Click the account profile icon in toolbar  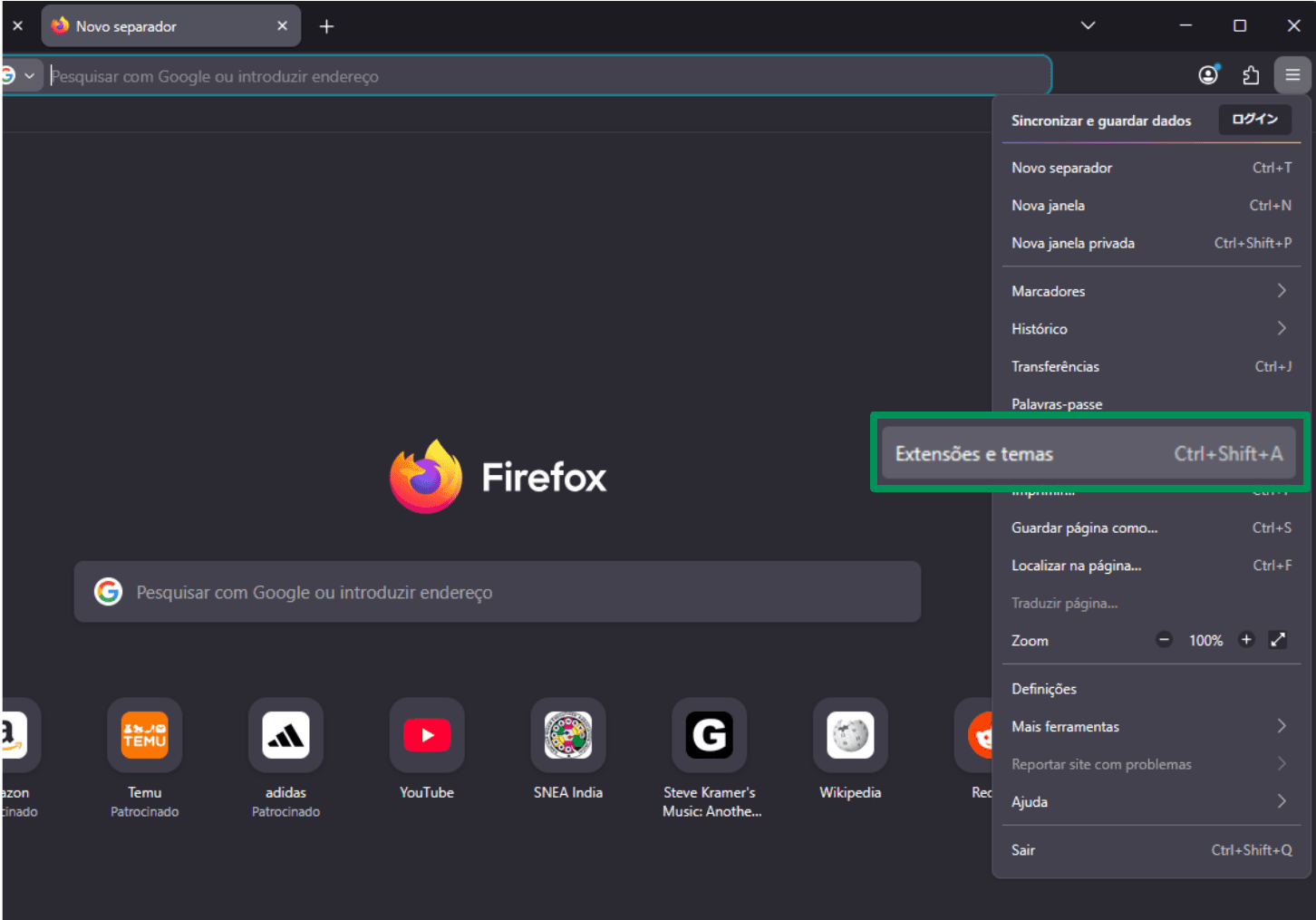pyautogui.click(x=1208, y=75)
